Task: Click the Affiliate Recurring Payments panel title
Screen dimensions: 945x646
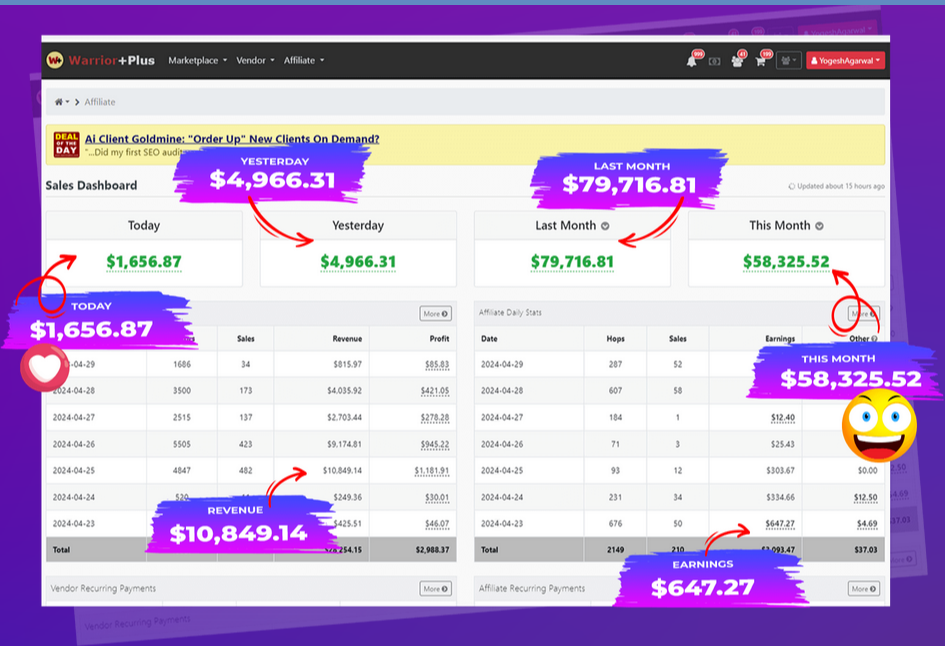Action: 532,589
